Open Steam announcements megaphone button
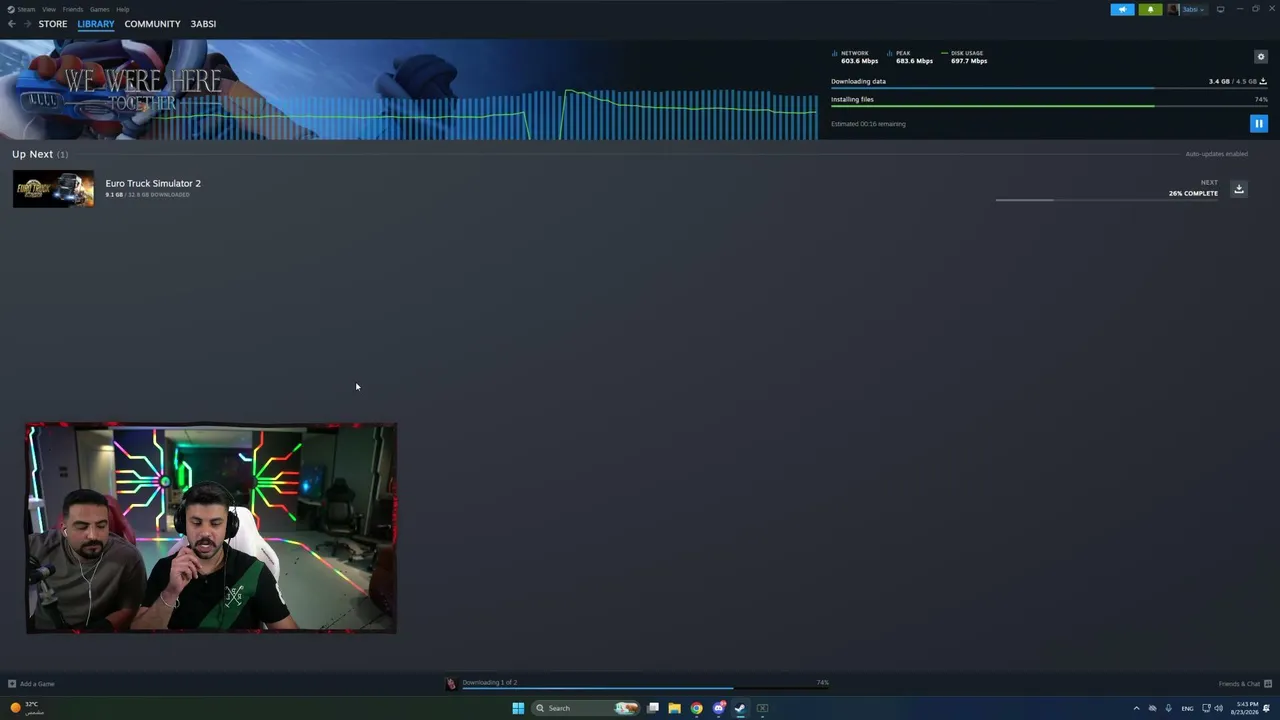 click(x=1122, y=9)
